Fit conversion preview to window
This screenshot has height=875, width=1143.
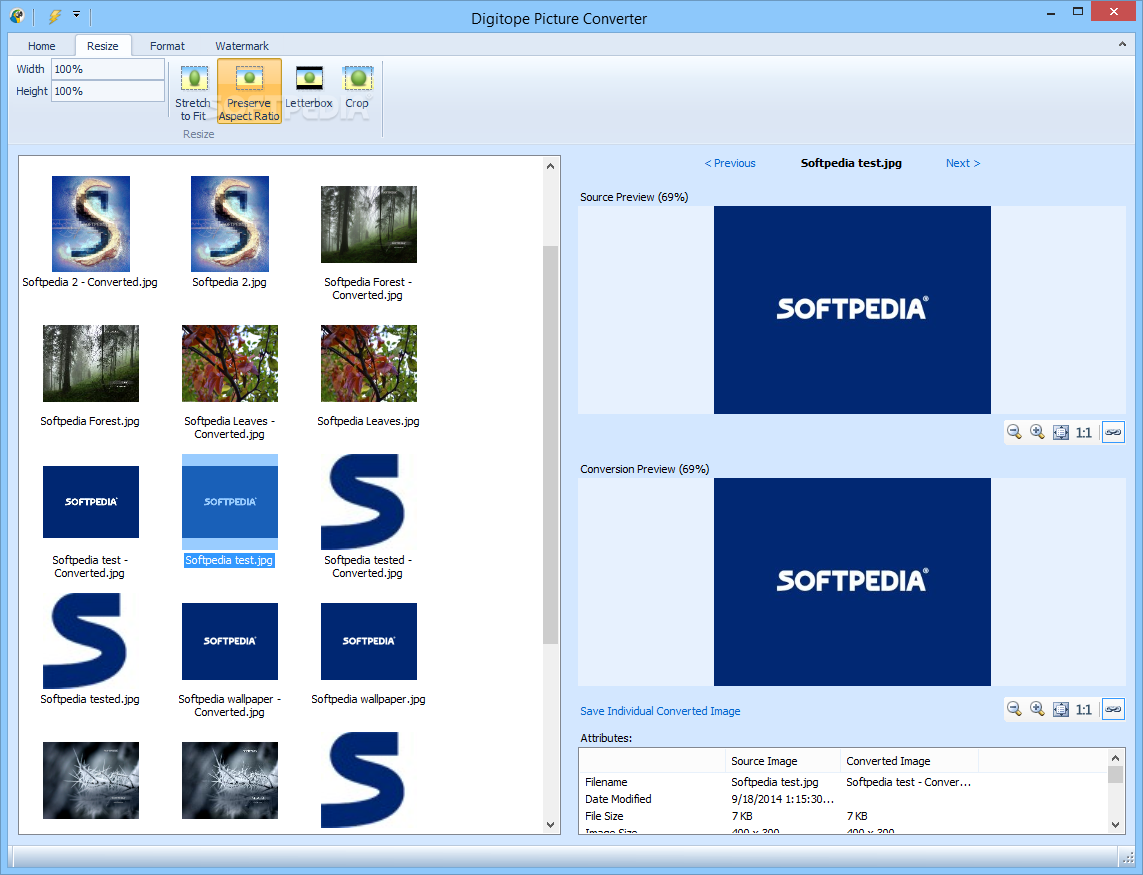click(x=1061, y=709)
